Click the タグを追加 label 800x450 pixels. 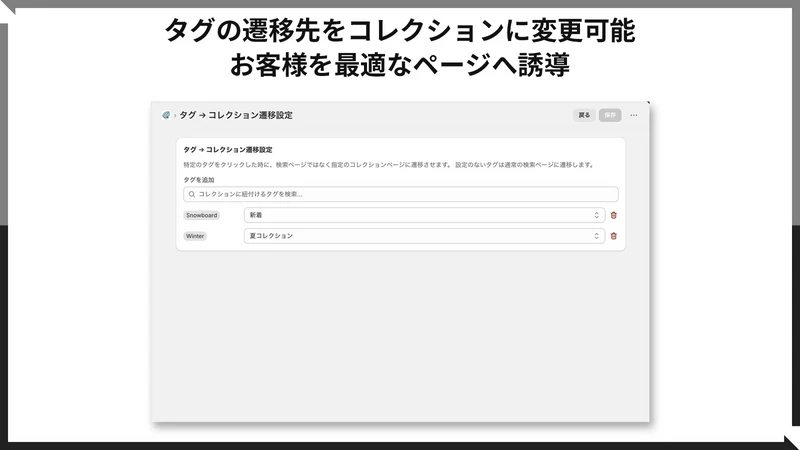[x=199, y=180]
